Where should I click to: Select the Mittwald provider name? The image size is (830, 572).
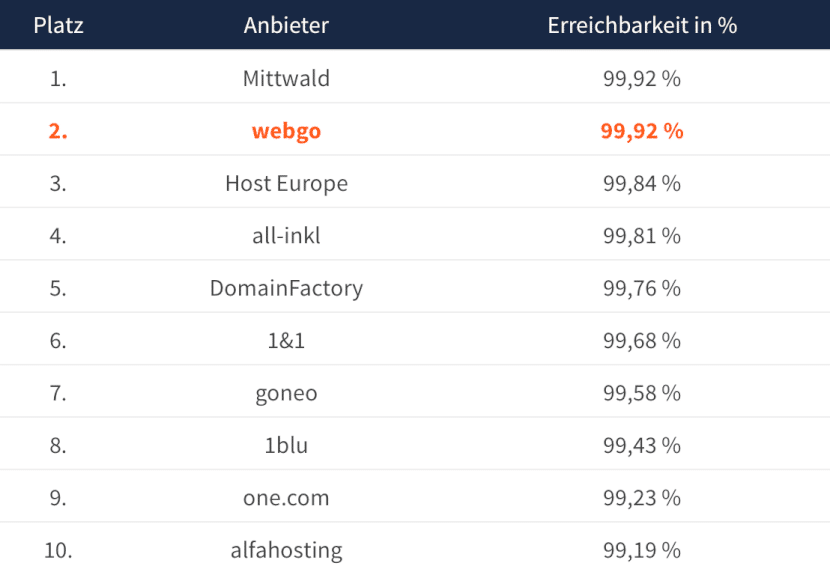286,78
